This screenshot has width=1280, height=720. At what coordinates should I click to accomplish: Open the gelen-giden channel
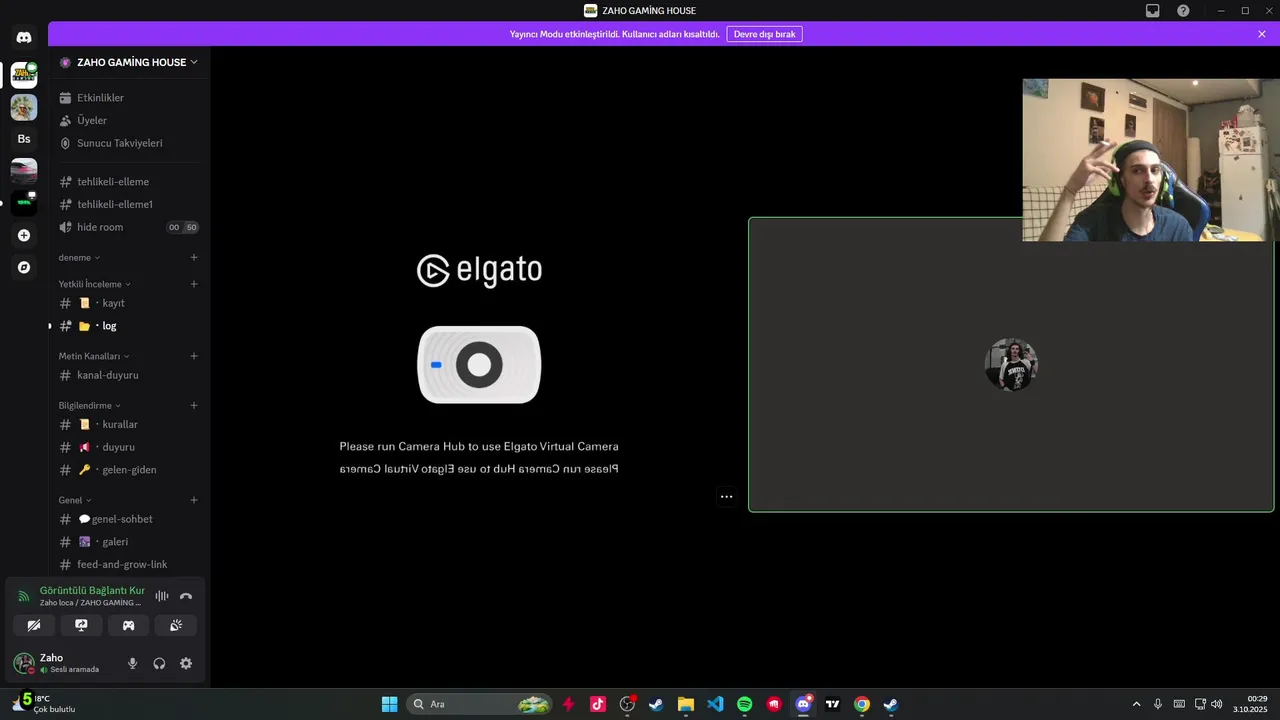128,470
